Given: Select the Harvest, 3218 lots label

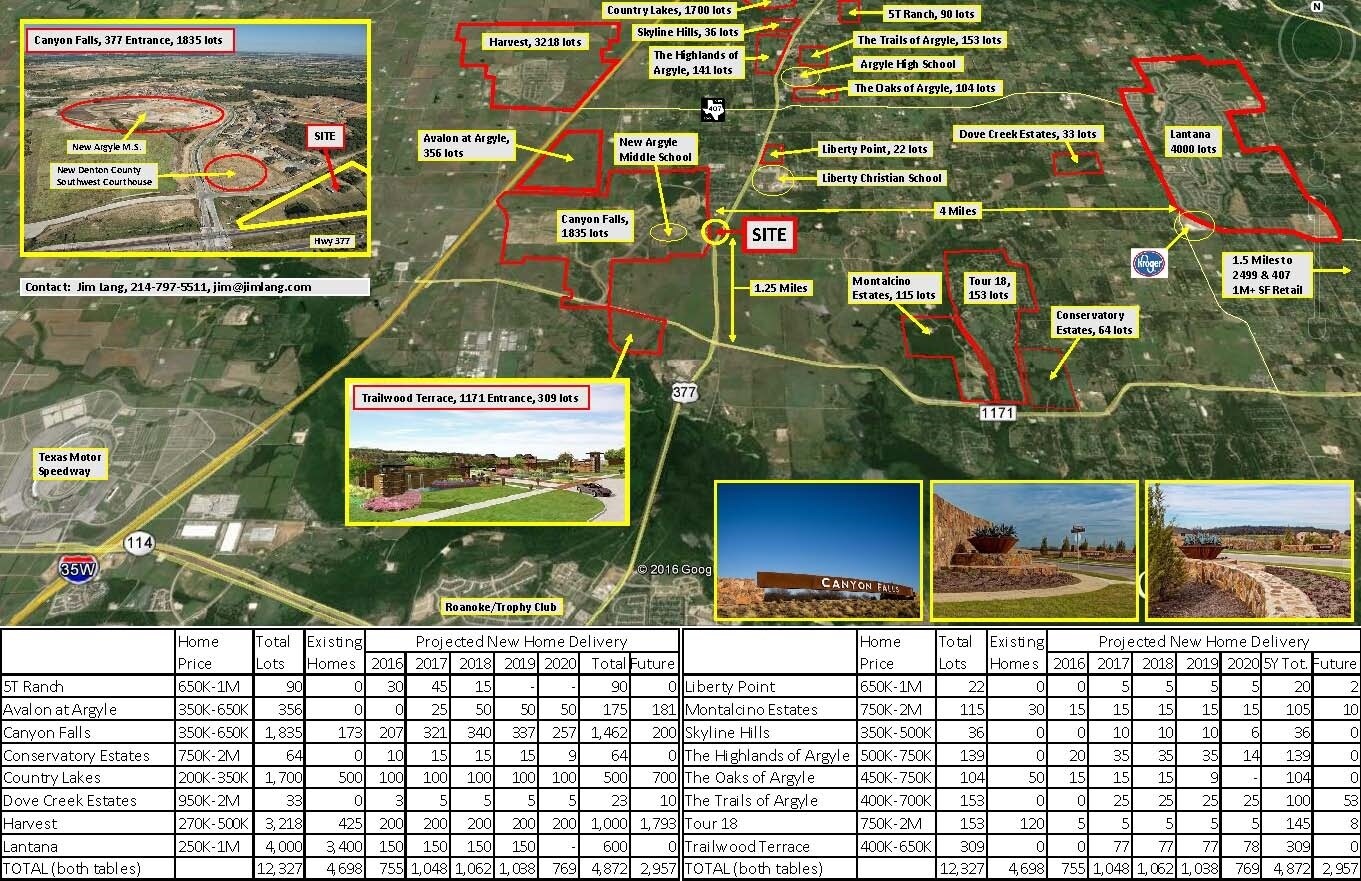Looking at the screenshot, I should click(x=534, y=42).
